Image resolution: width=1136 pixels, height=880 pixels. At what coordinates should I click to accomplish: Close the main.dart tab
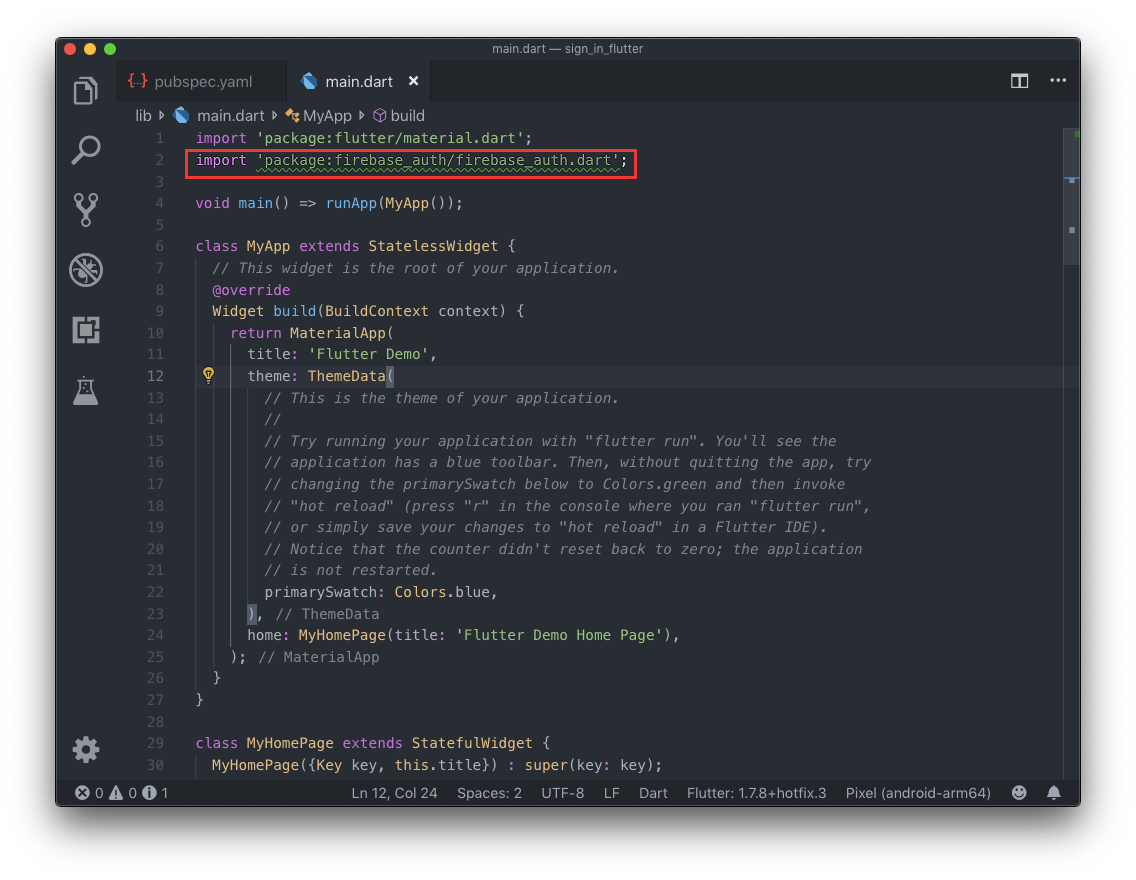pos(413,81)
